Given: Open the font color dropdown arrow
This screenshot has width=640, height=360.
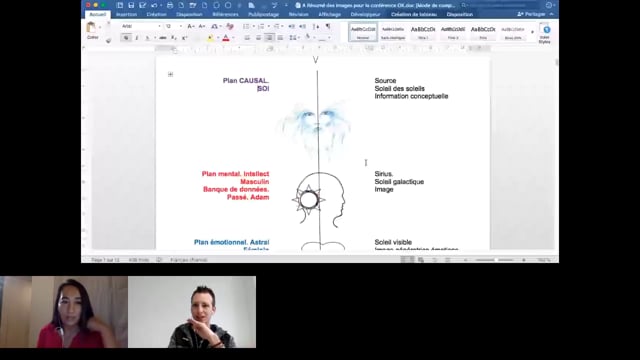Looking at the screenshot, I should 233,38.
